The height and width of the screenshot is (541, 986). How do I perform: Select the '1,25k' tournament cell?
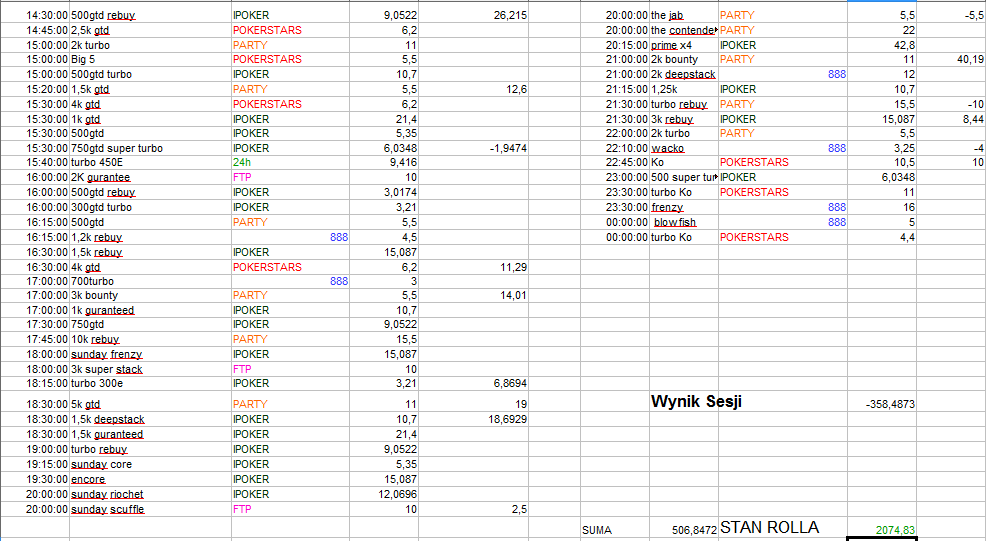(684, 89)
